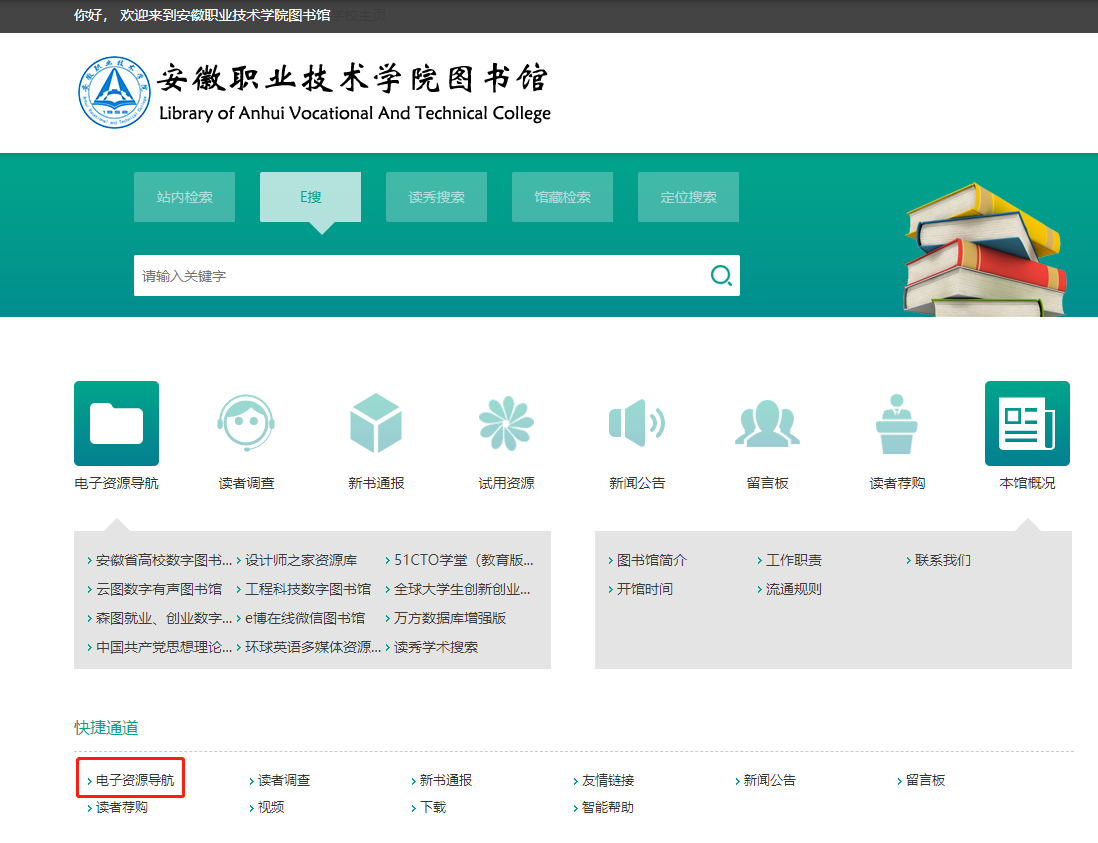This screenshot has width=1098, height=843.
Task: Select the 读秀搜索 tab
Action: (x=436, y=197)
